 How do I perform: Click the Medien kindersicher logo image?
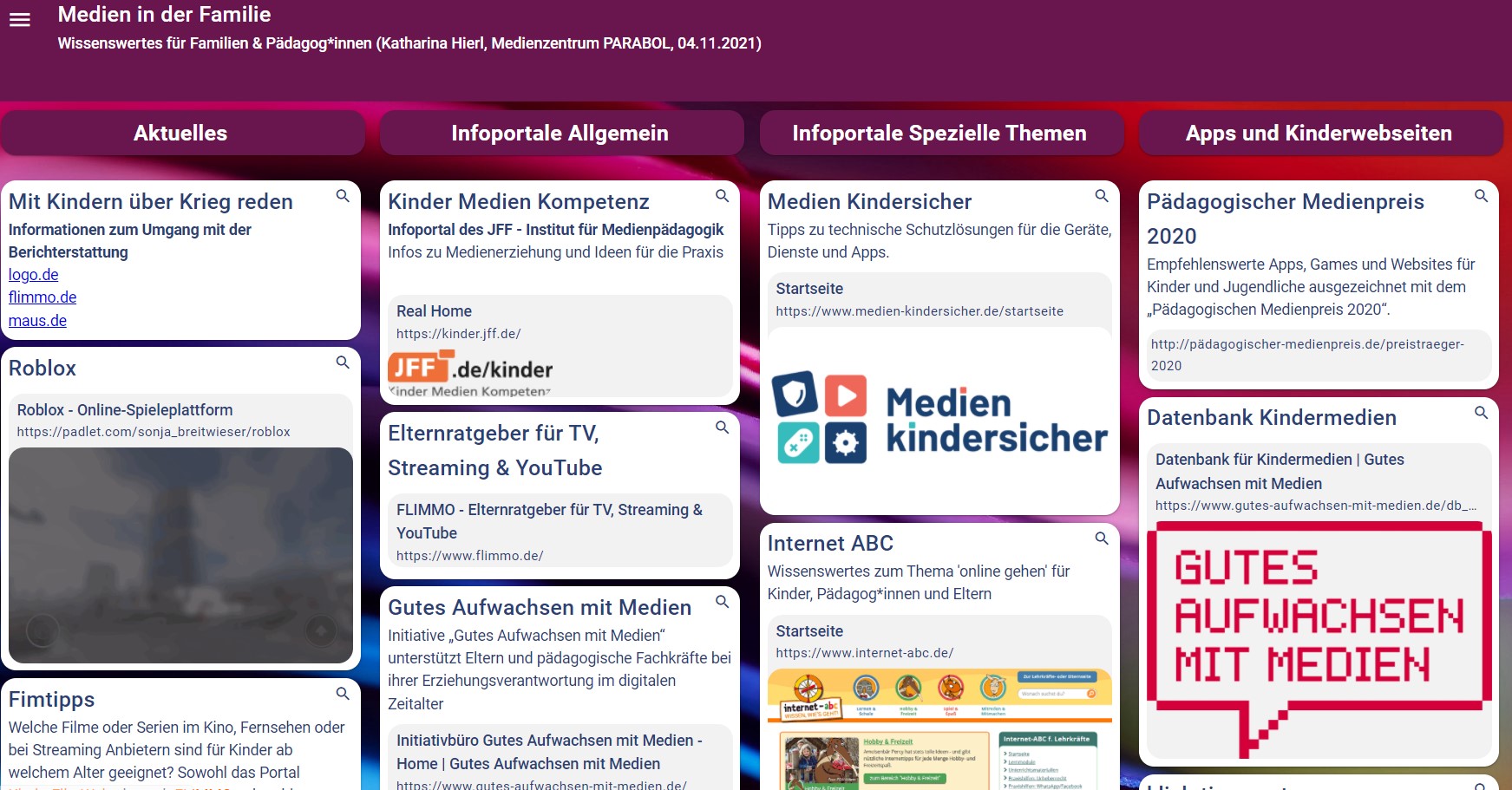939,418
